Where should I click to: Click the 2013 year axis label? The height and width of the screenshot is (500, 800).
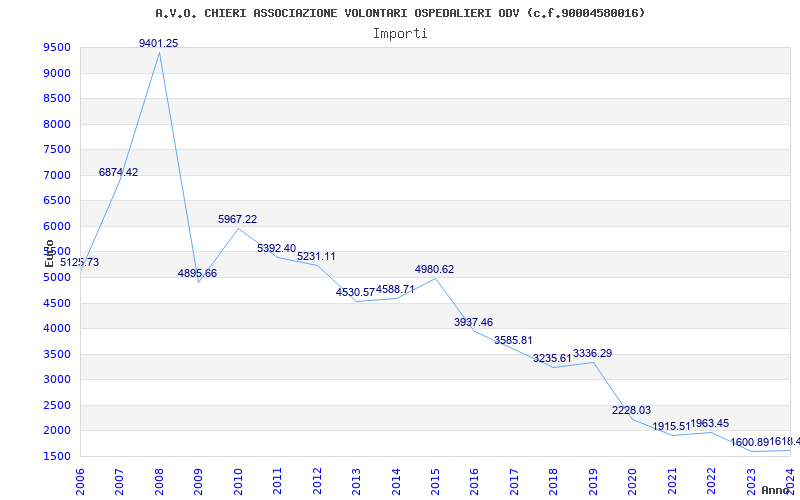point(356,482)
